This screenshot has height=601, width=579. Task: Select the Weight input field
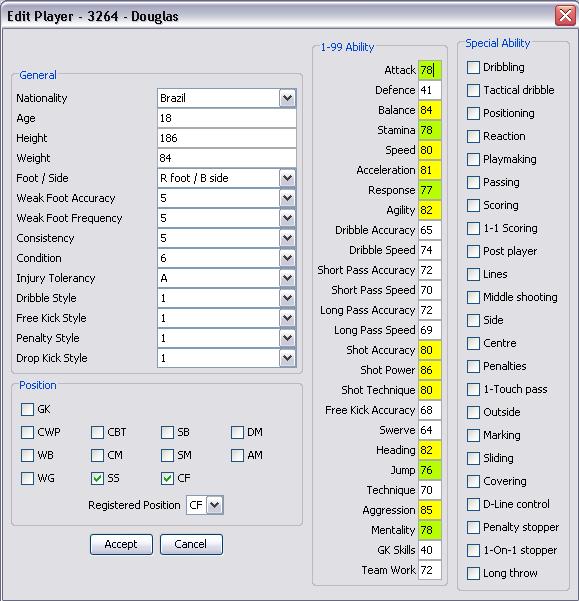[227, 158]
